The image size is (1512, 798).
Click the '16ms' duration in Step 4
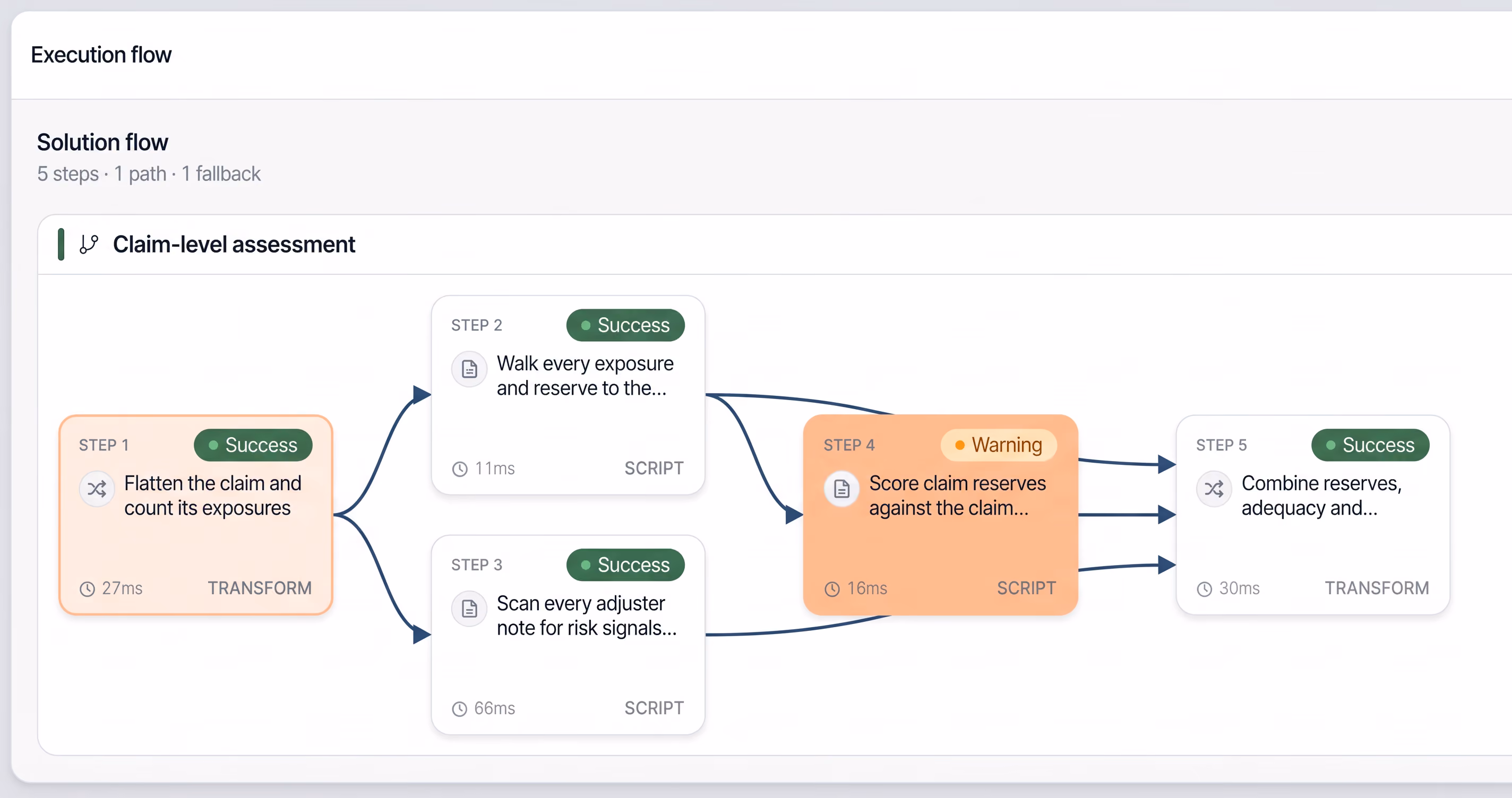click(x=867, y=588)
